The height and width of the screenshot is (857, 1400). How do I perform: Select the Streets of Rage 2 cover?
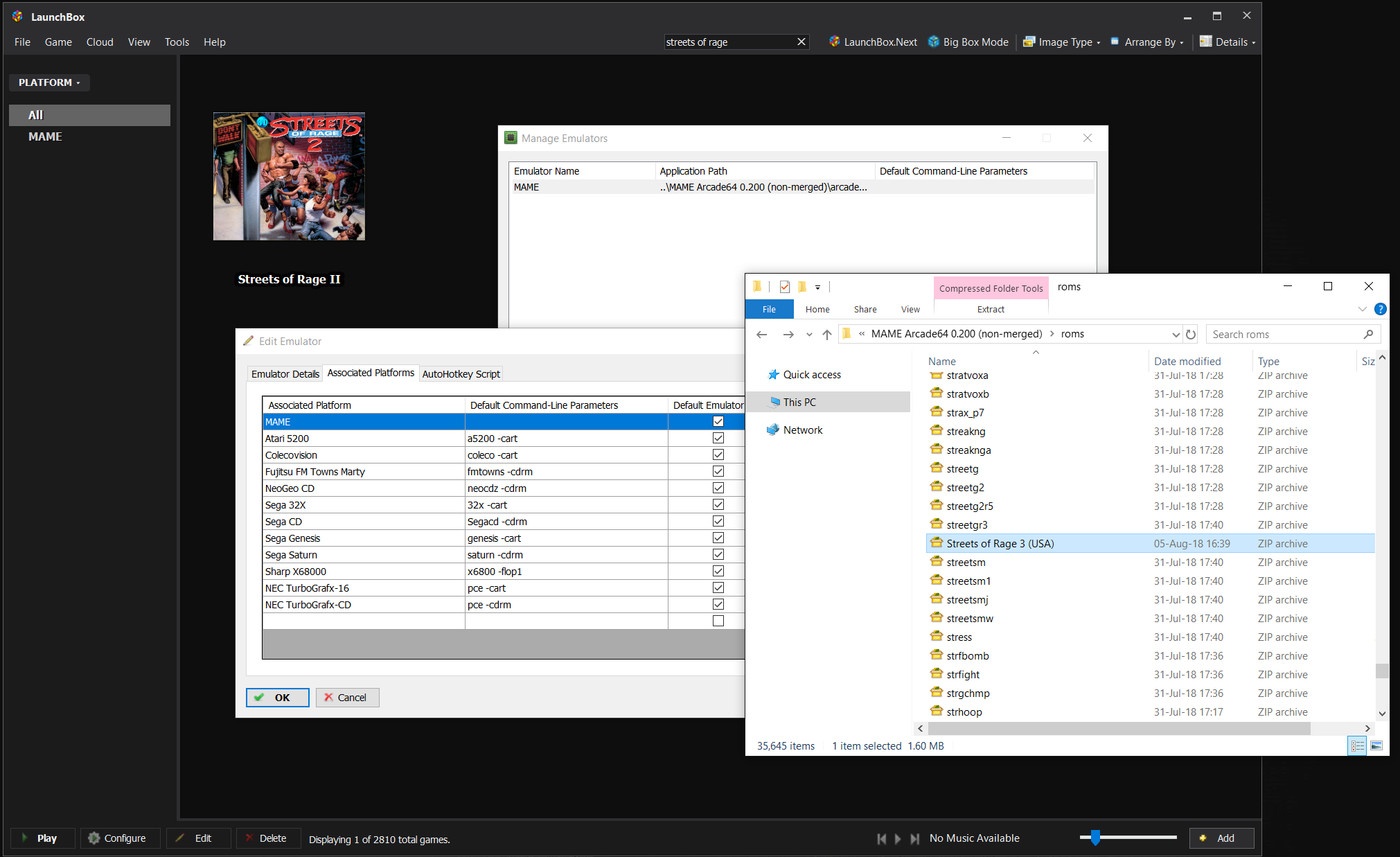pos(289,177)
